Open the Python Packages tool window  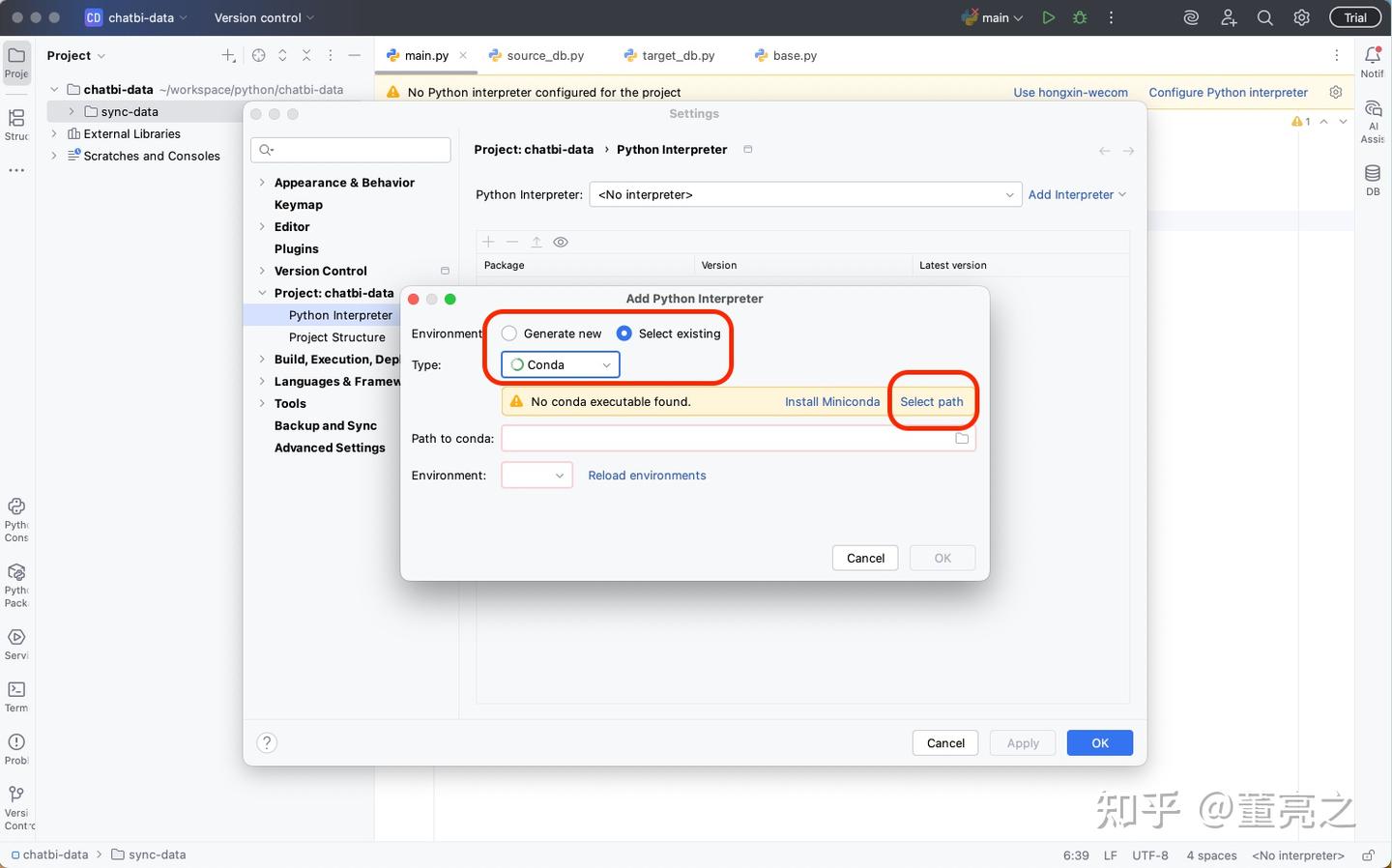coord(16,586)
